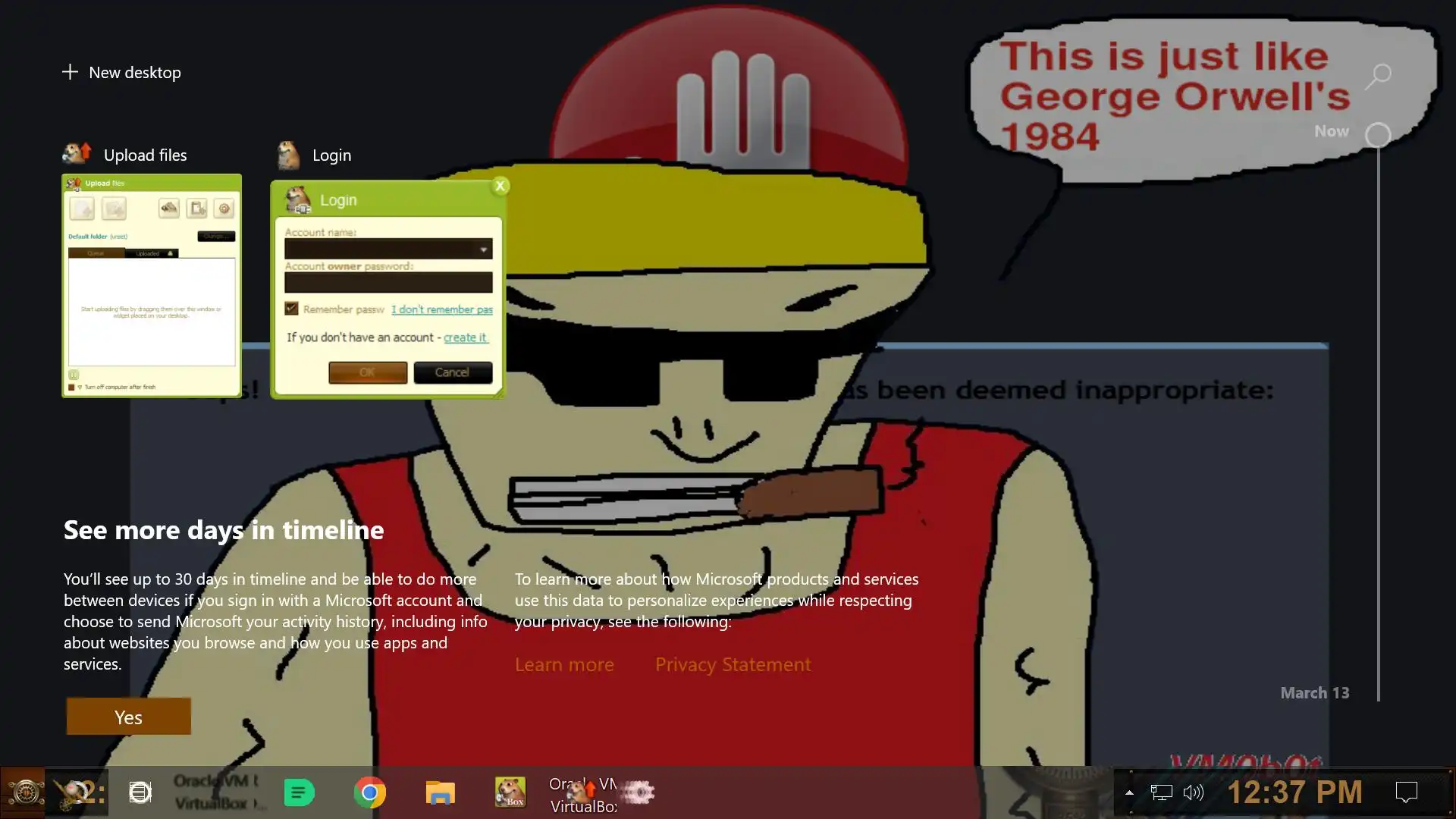Select the Queue tab
Screen dimensions: 1456x819
tap(96, 253)
